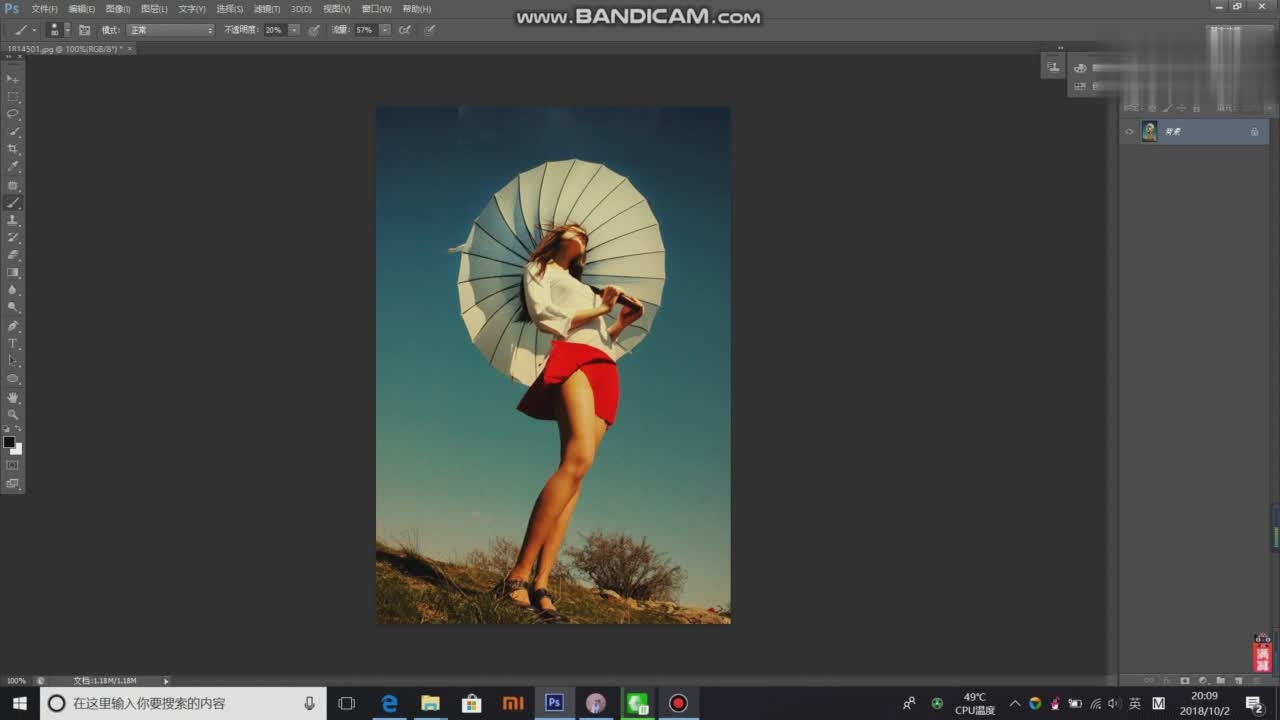This screenshot has width=1280, height=720.
Task: Open the collapsed Swatches panel icon
Action: [1080, 87]
